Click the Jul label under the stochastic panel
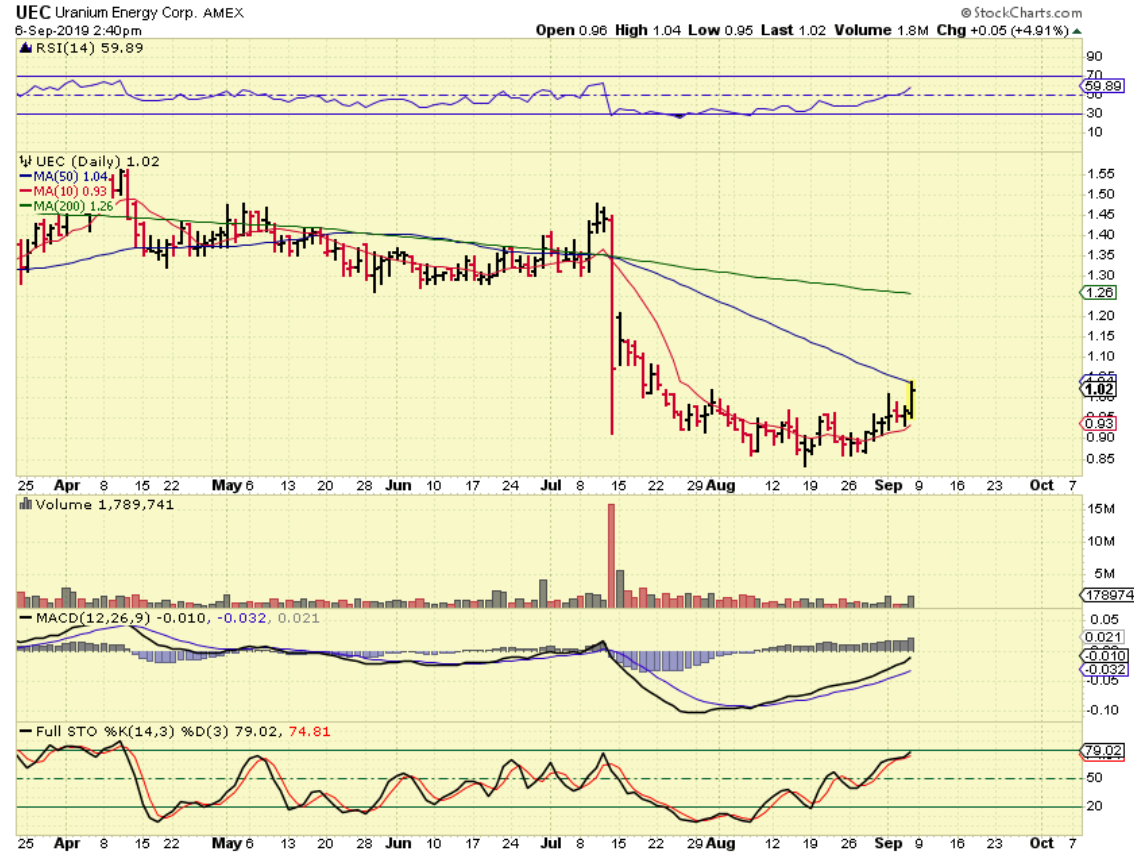This screenshot has width=1134, height=857. tap(551, 843)
